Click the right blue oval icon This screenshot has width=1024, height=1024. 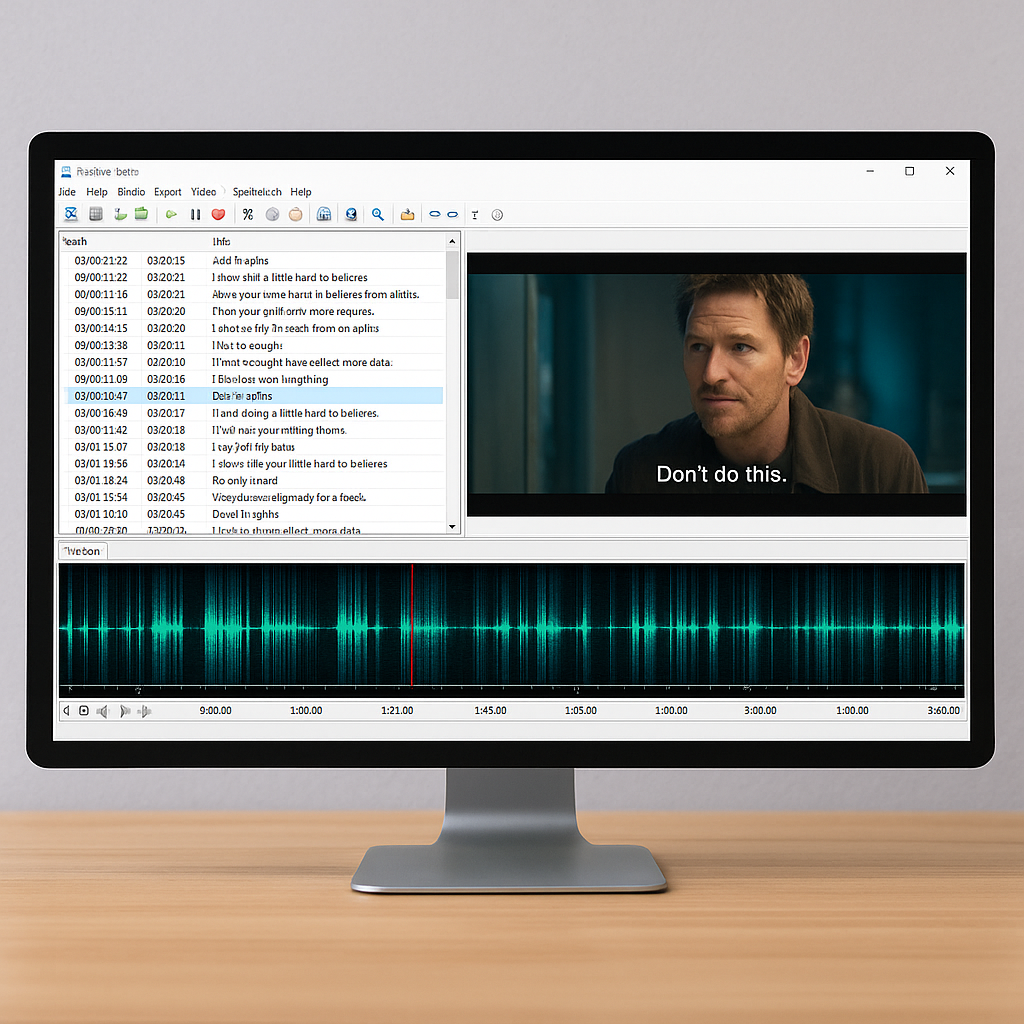(453, 214)
